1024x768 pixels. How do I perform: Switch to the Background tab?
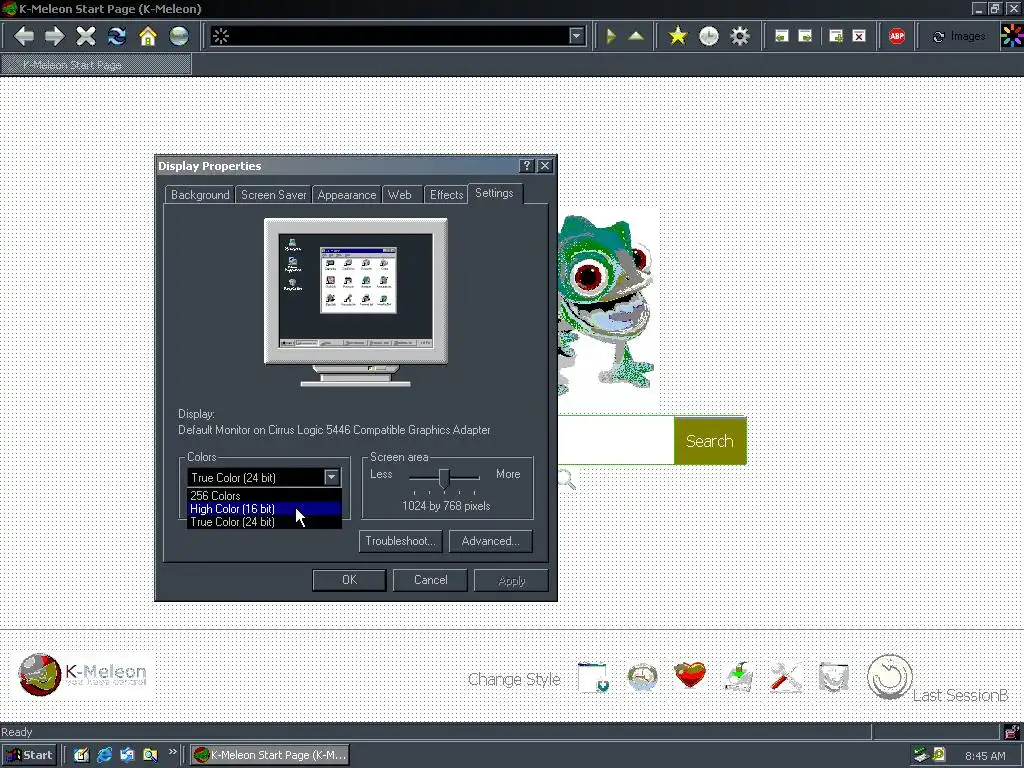click(x=200, y=195)
